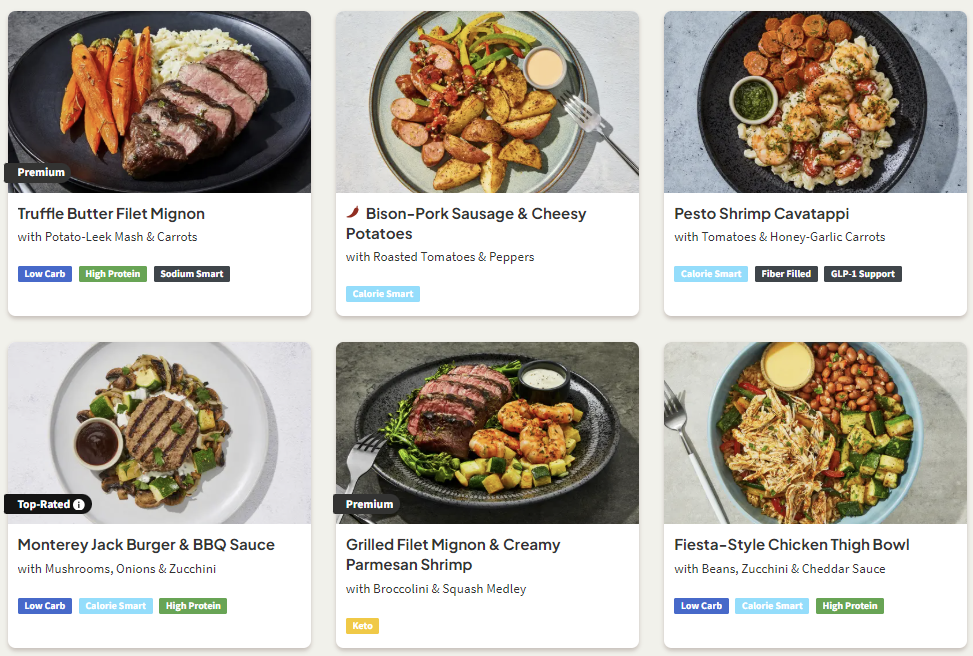Open Monterey Jack Burger & BBQ Sauce title
Viewport: 973px width, 656px height.
tap(146, 545)
